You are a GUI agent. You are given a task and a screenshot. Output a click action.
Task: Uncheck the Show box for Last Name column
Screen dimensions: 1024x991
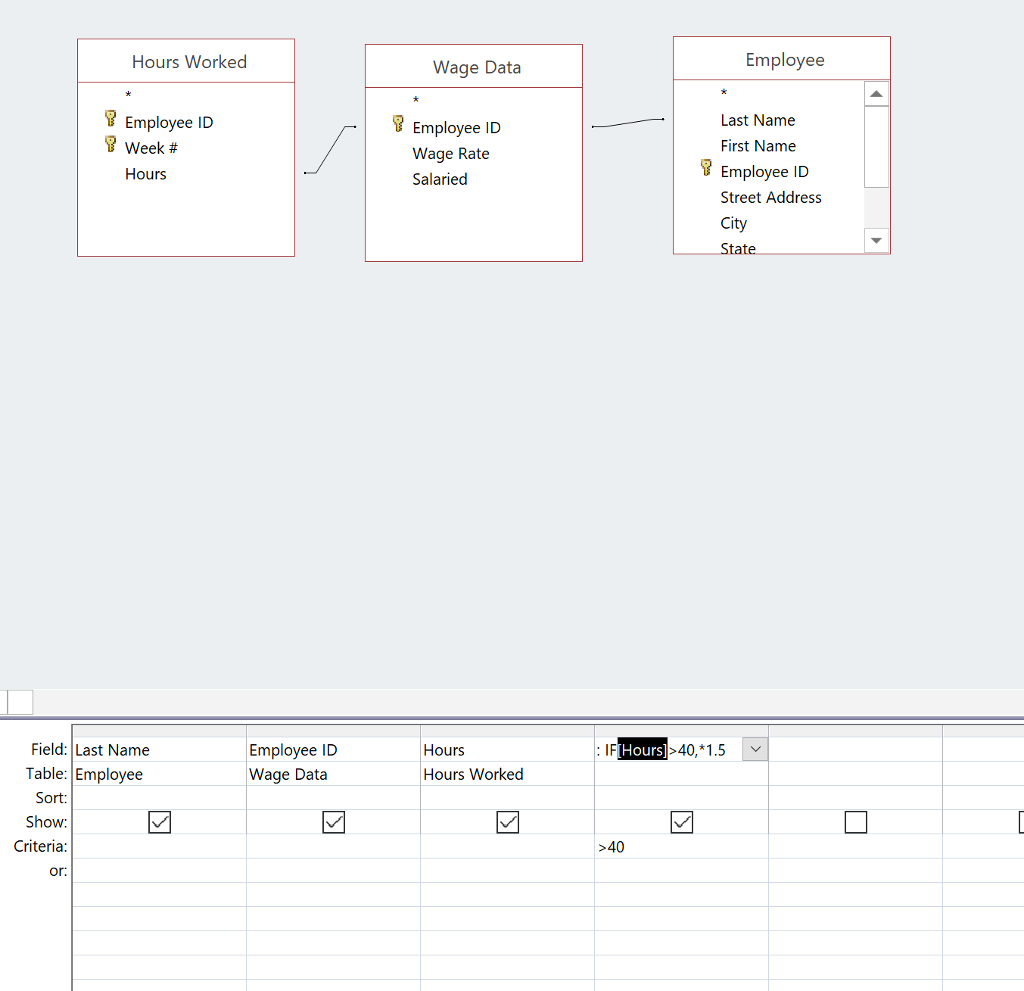159,822
